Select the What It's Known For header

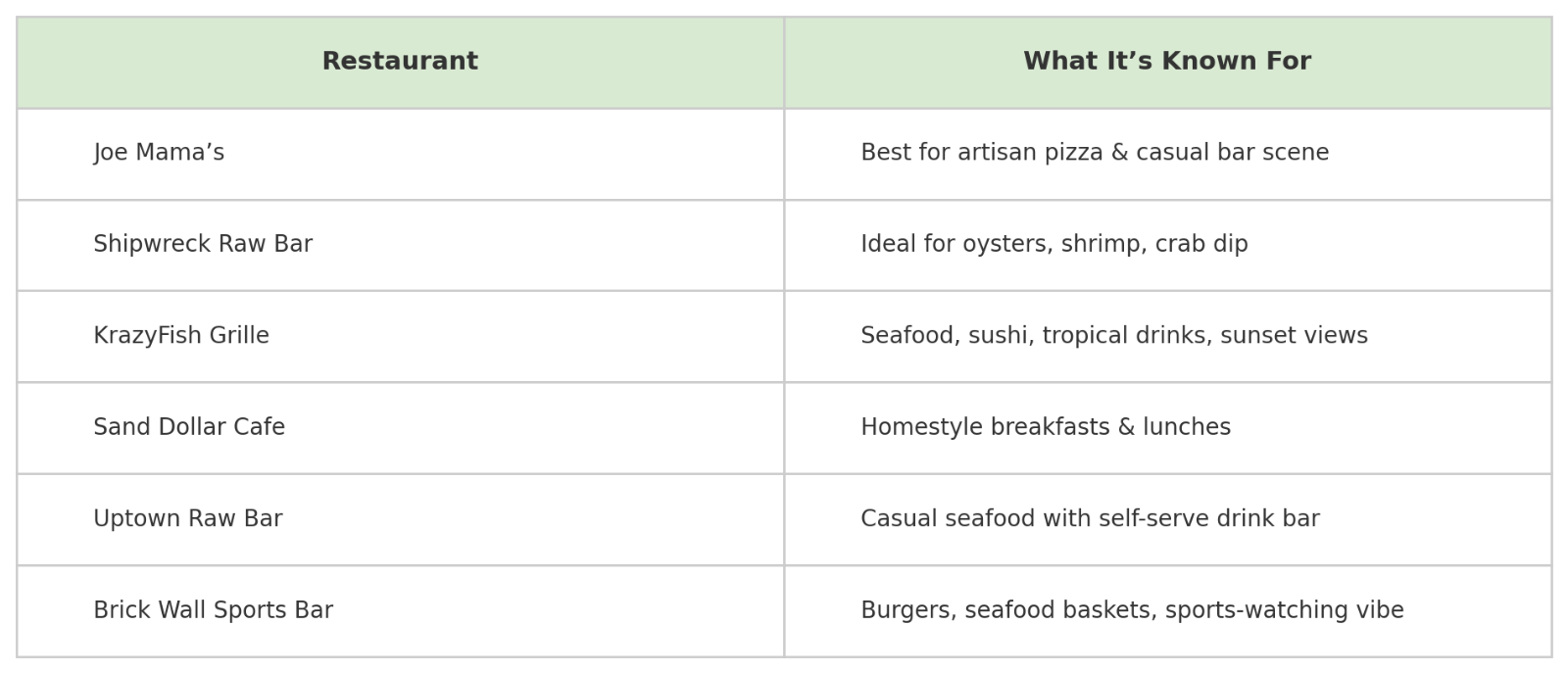tap(1166, 62)
